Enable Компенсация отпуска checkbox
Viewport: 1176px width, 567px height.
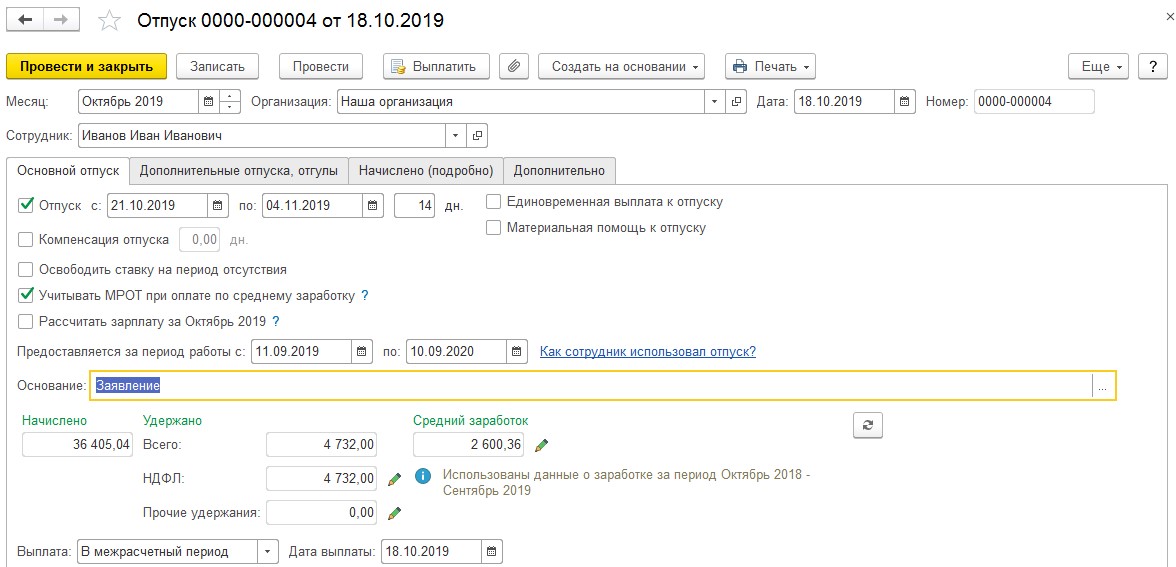26,239
